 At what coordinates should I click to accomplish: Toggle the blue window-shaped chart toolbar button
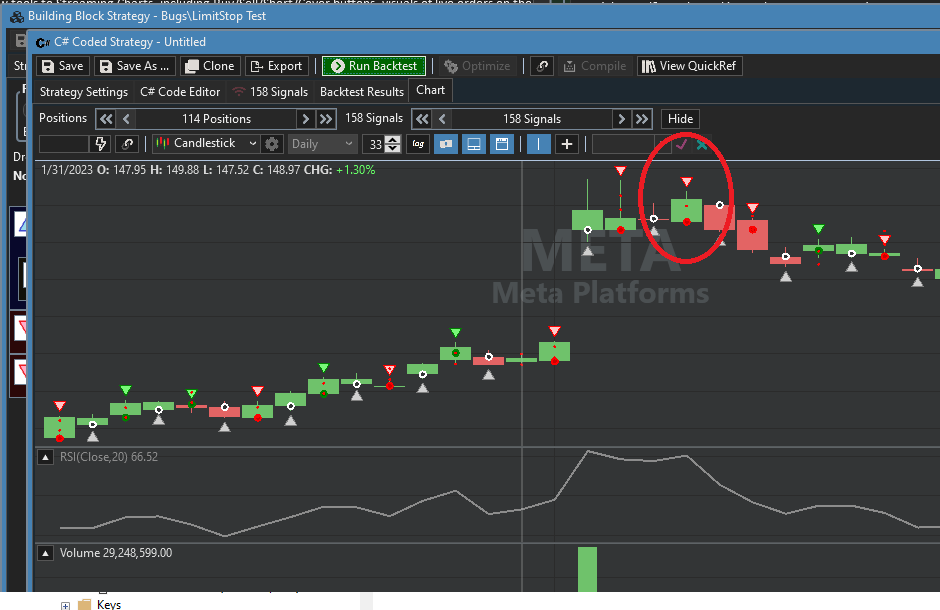[502, 144]
